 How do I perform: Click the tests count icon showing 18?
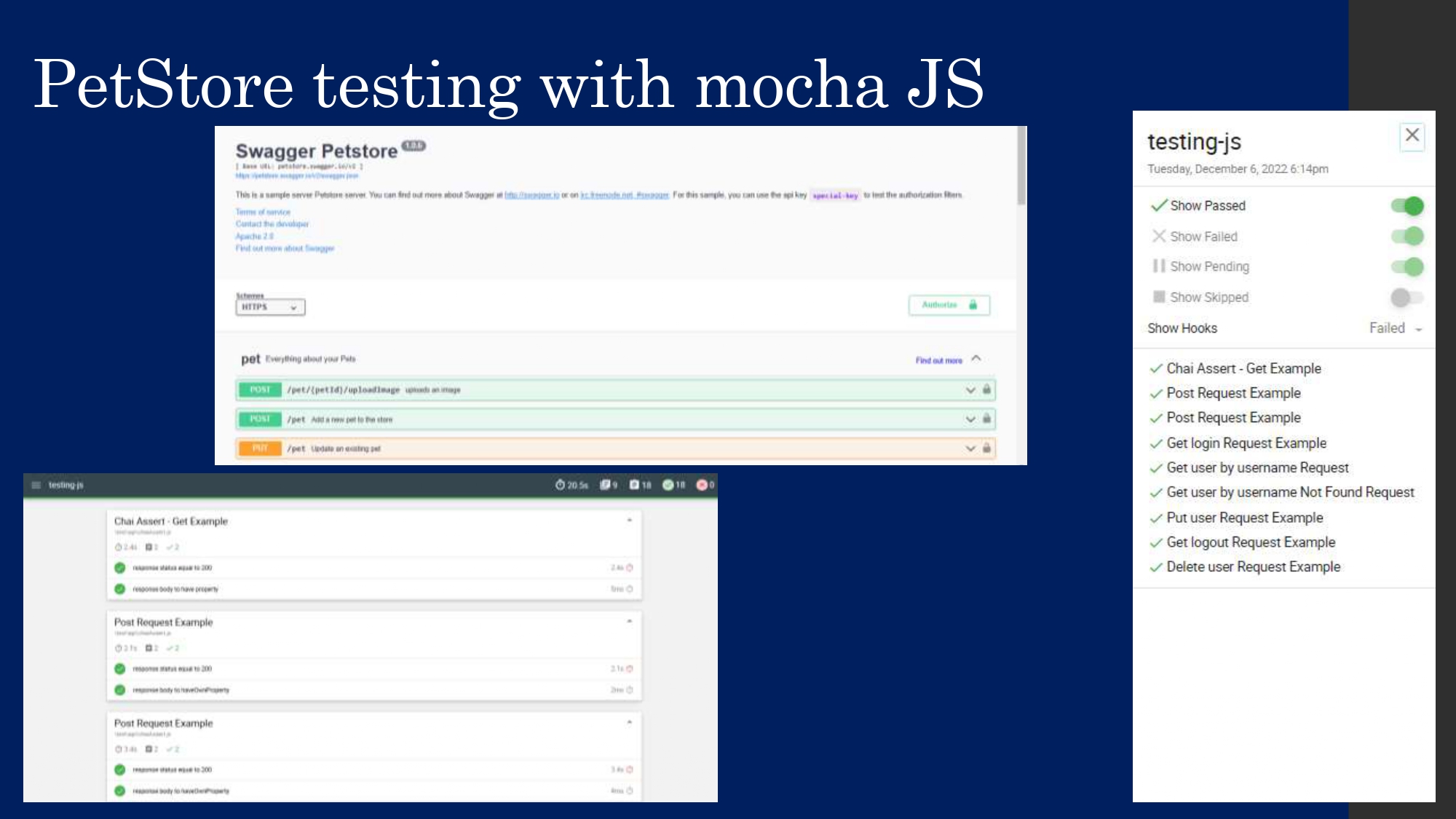coord(634,485)
